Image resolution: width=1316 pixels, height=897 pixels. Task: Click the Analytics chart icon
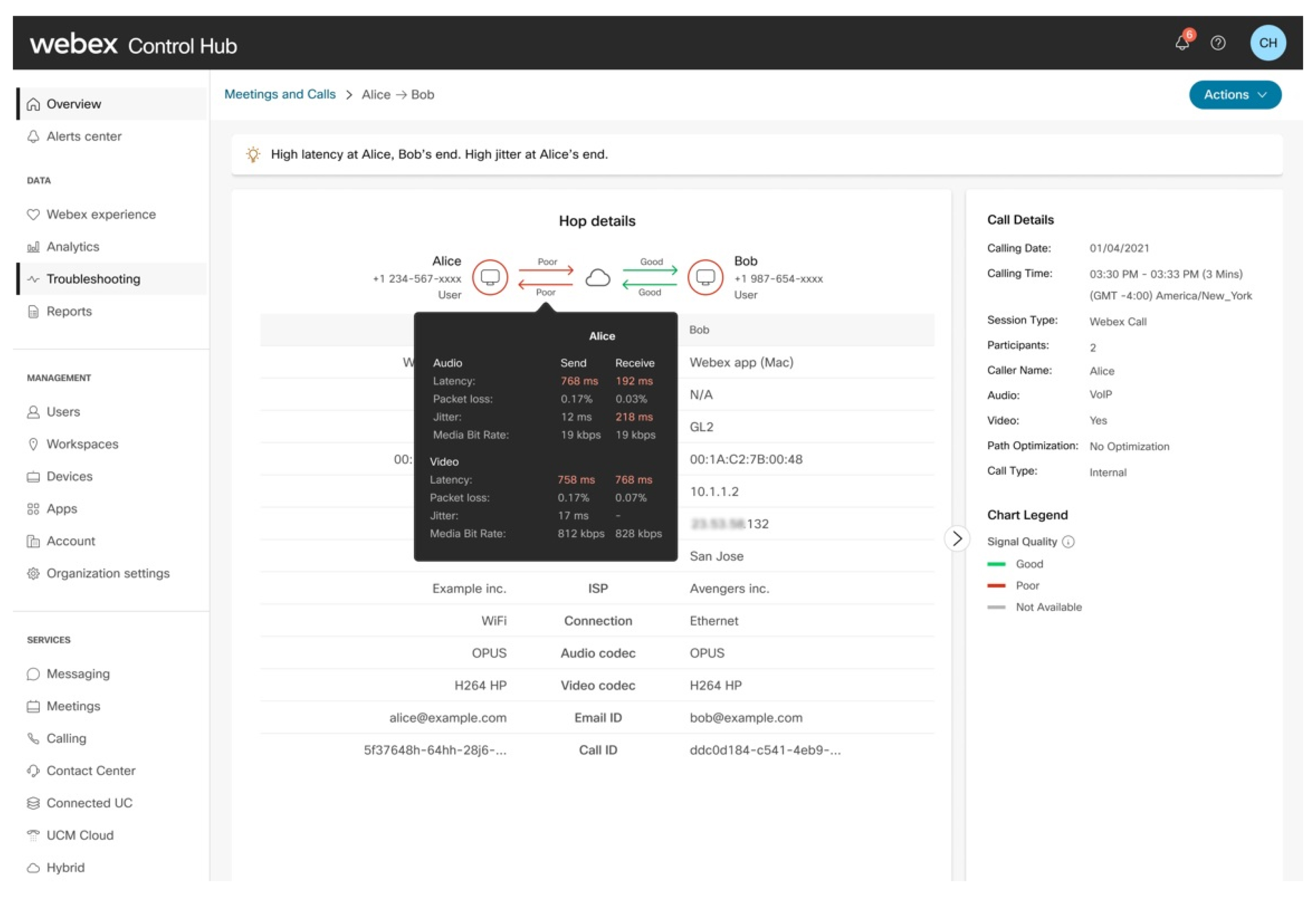coord(33,247)
